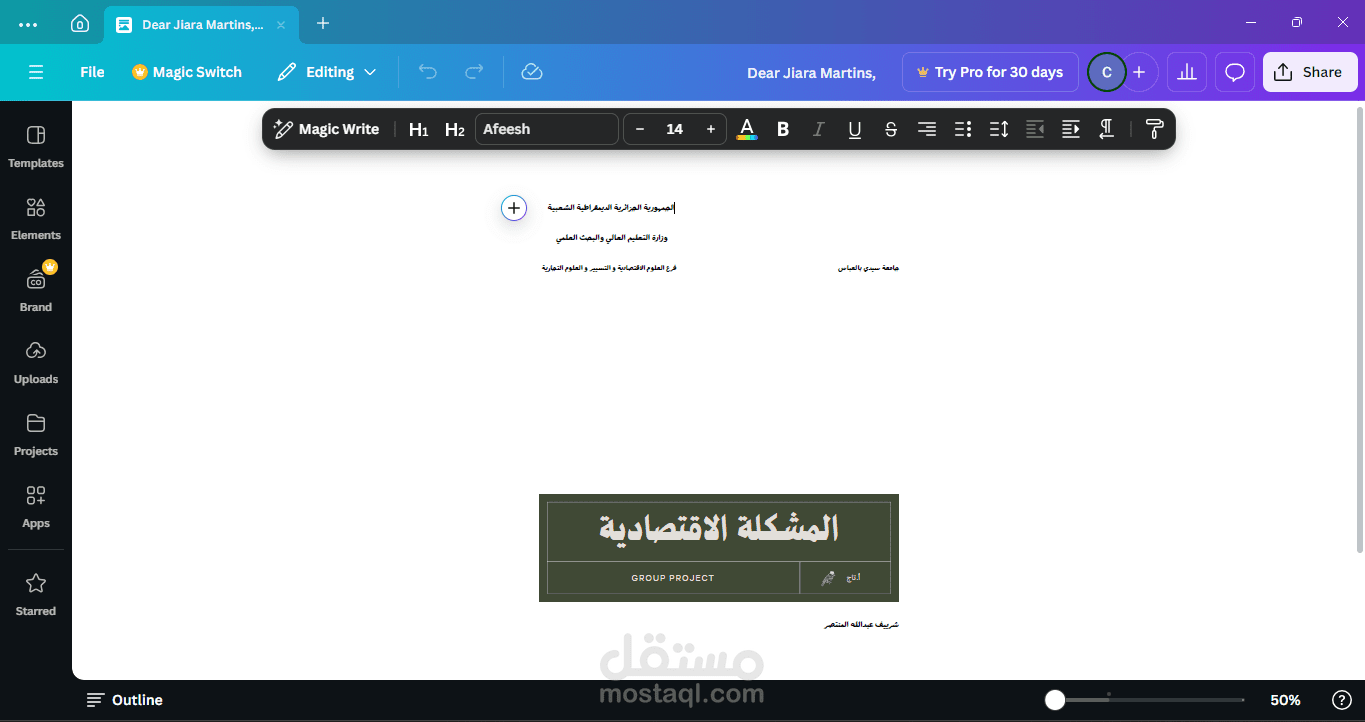Click Try Pro for 30 days
The width and height of the screenshot is (1365, 722).
pyautogui.click(x=989, y=71)
